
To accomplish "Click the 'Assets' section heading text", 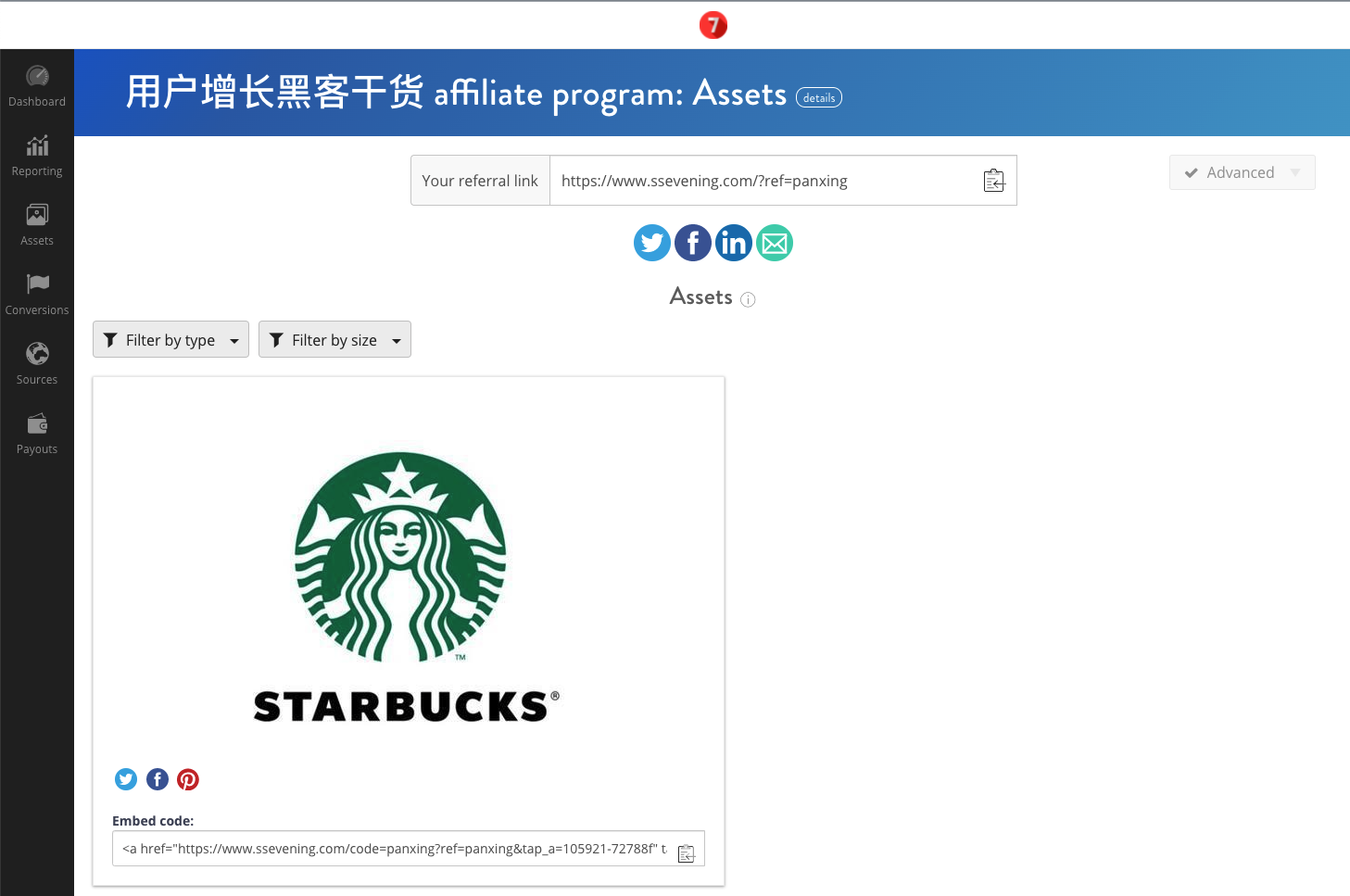I will [x=701, y=297].
